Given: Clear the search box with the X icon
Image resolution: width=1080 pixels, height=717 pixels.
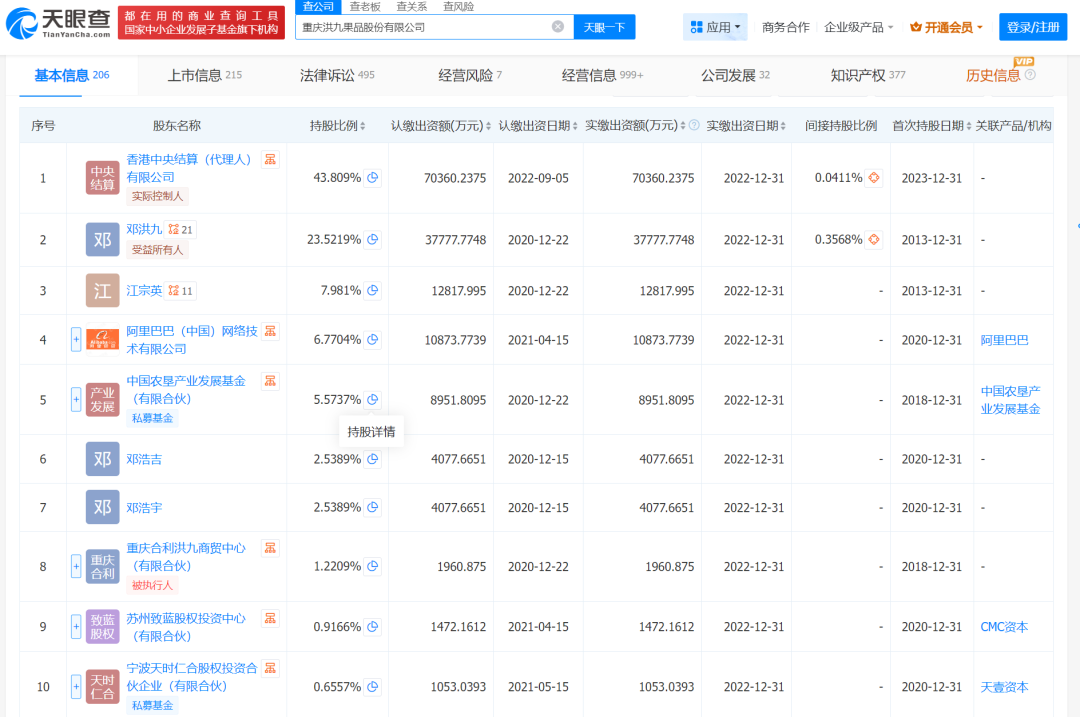Looking at the screenshot, I should (558, 27).
